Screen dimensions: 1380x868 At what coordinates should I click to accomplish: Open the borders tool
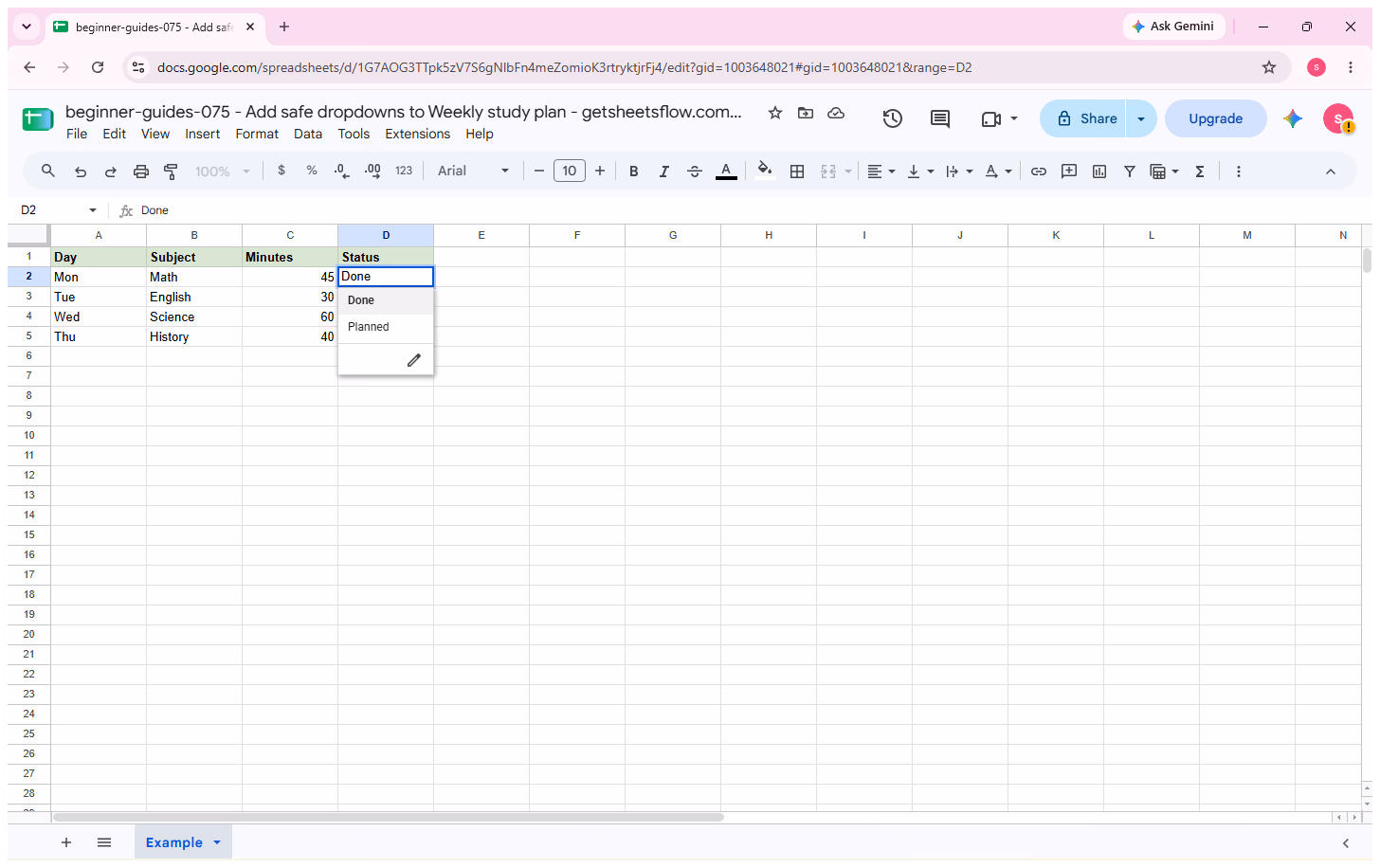pos(797,172)
